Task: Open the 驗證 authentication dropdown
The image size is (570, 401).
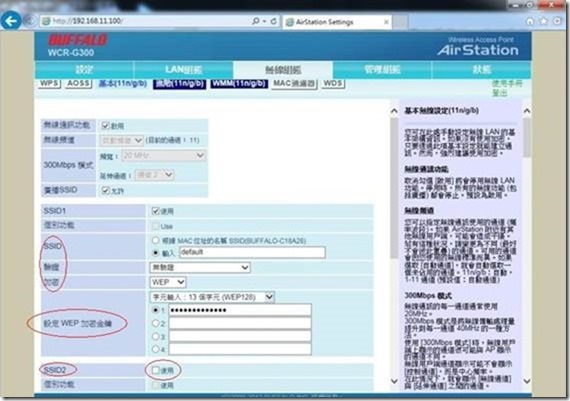Action: 200,268
